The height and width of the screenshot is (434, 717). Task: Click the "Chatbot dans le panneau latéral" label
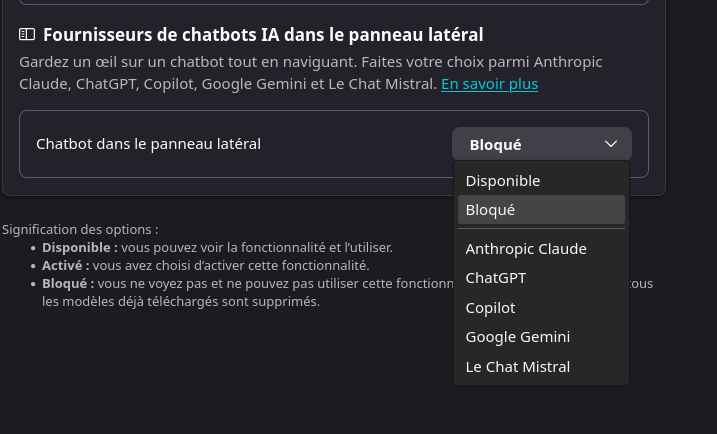click(148, 144)
